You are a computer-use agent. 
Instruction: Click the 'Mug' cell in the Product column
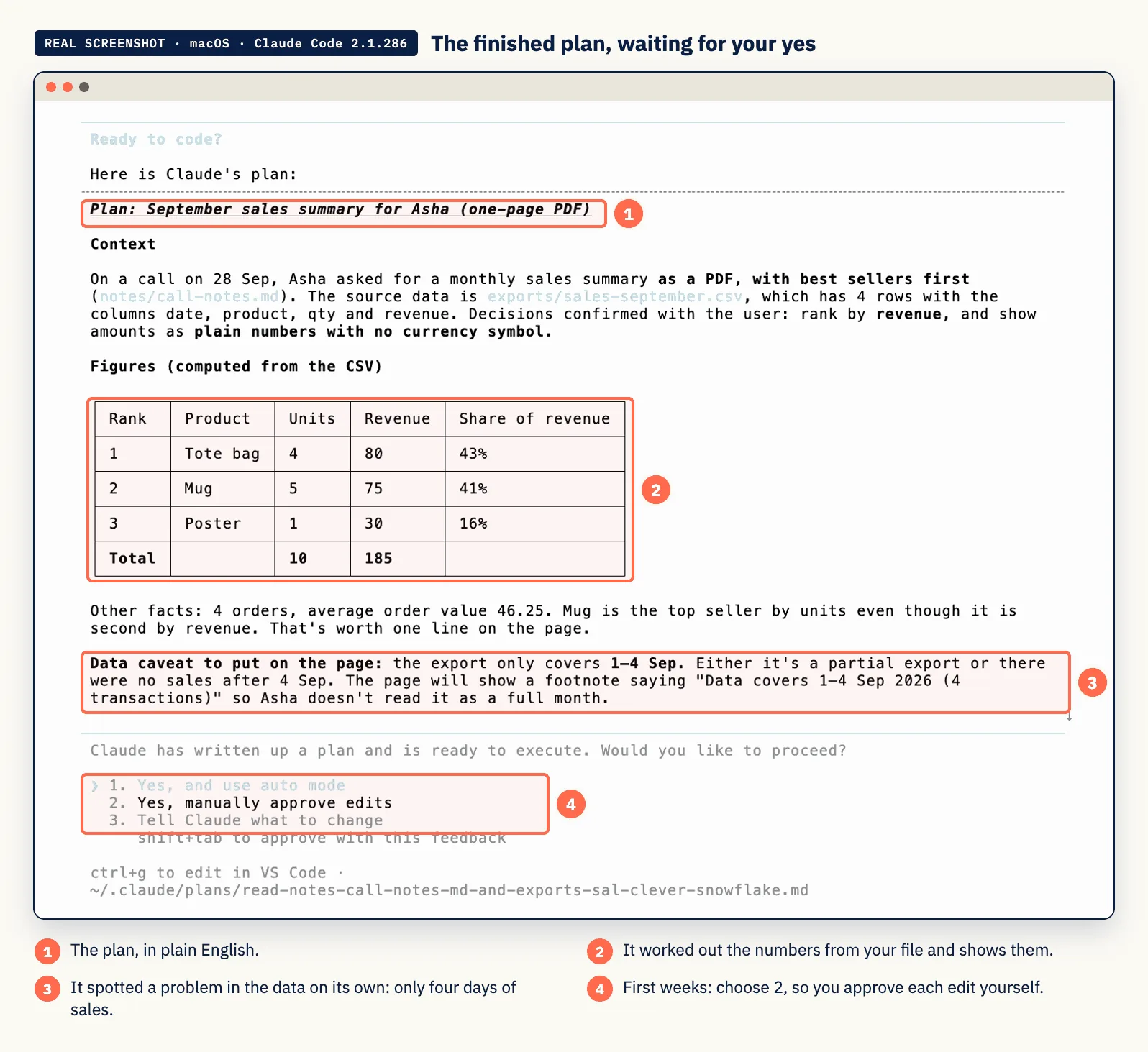click(199, 489)
